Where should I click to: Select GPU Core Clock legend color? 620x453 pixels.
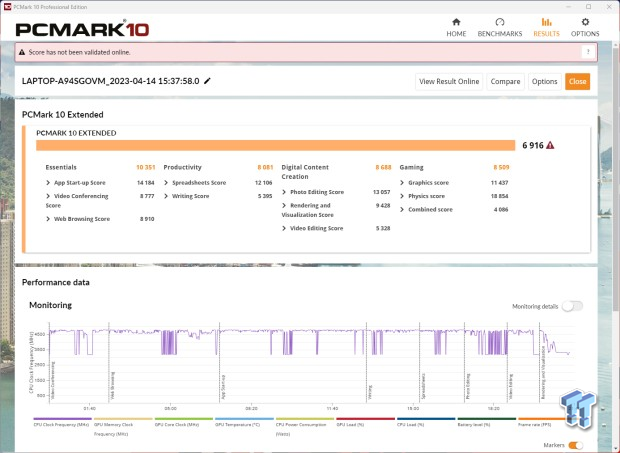[184, 419]
